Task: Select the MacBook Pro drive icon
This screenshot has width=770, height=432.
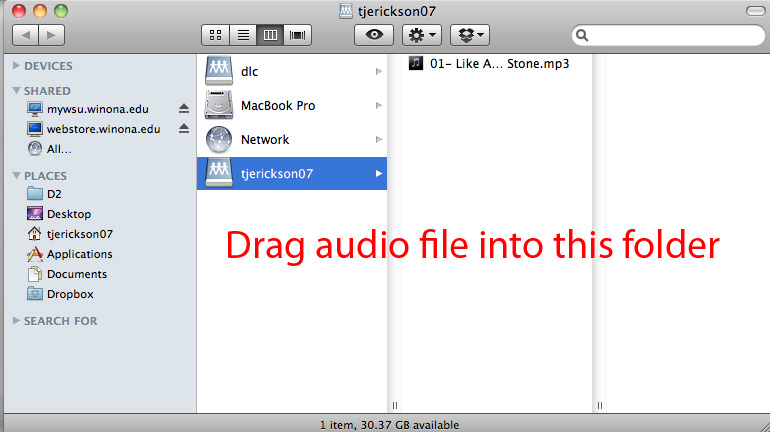Action: click(219, 106)
